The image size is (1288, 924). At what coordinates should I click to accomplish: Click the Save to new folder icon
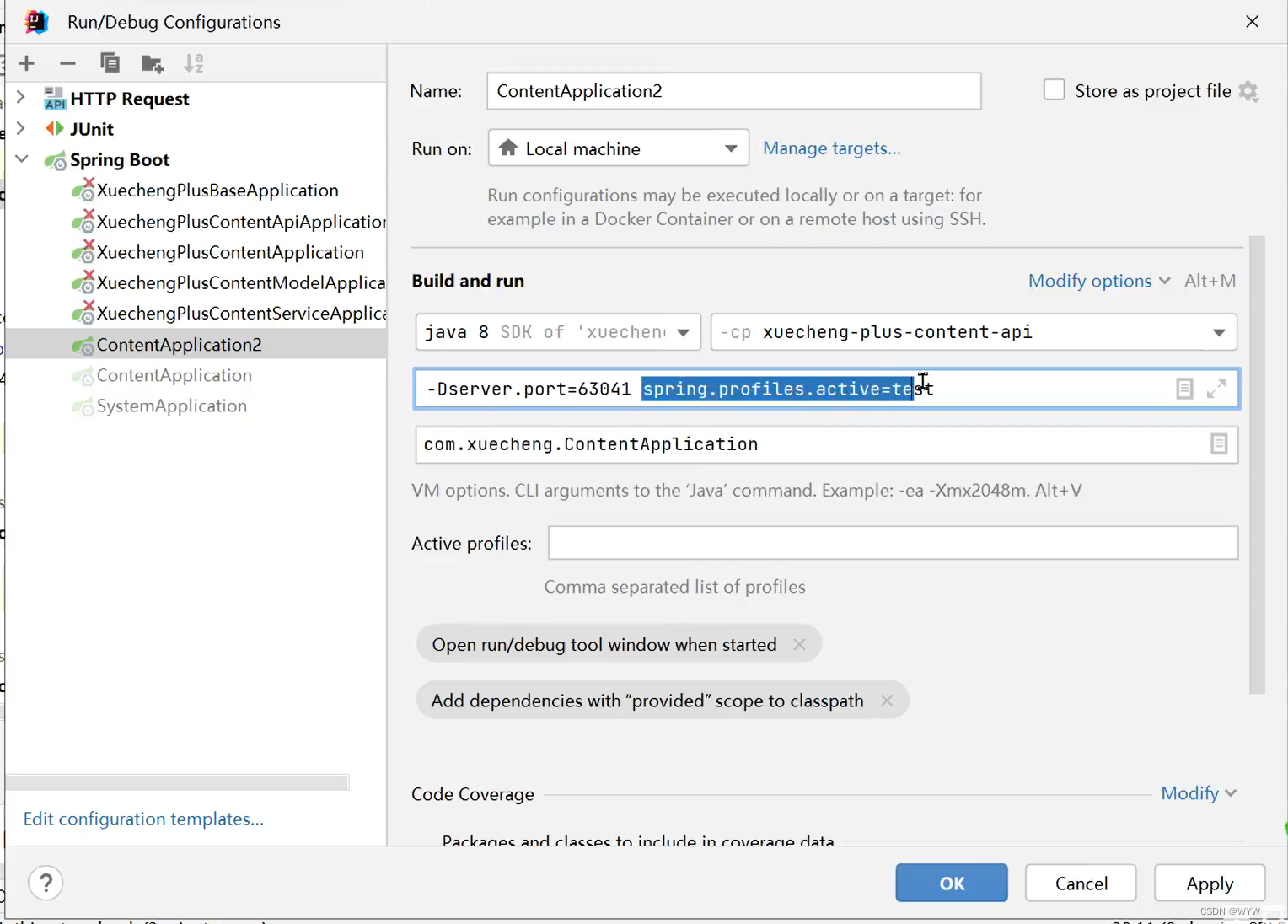tap(153, 63)
